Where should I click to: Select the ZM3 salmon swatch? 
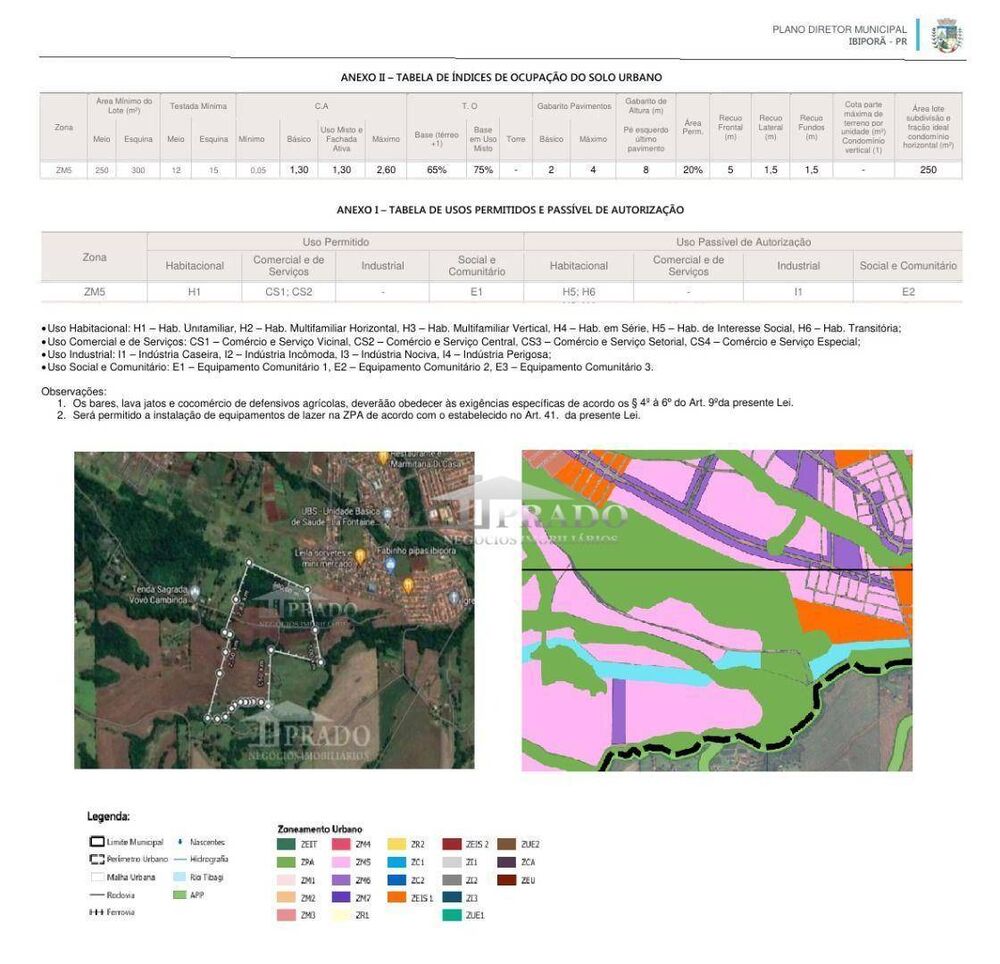coord(286,915)
